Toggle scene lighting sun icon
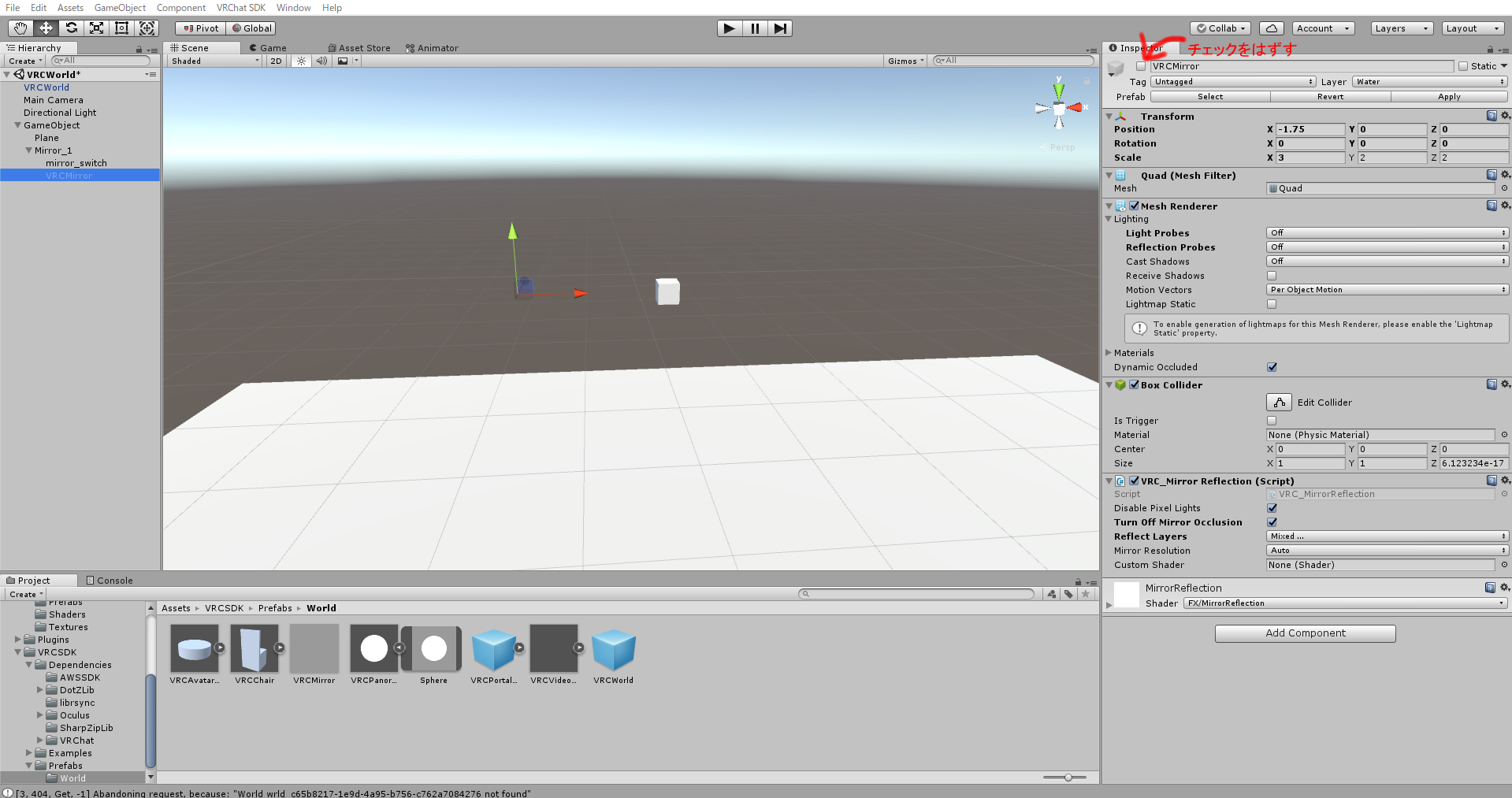The width and height of the screenshot is (1512, 798). (x=301, y=61)
